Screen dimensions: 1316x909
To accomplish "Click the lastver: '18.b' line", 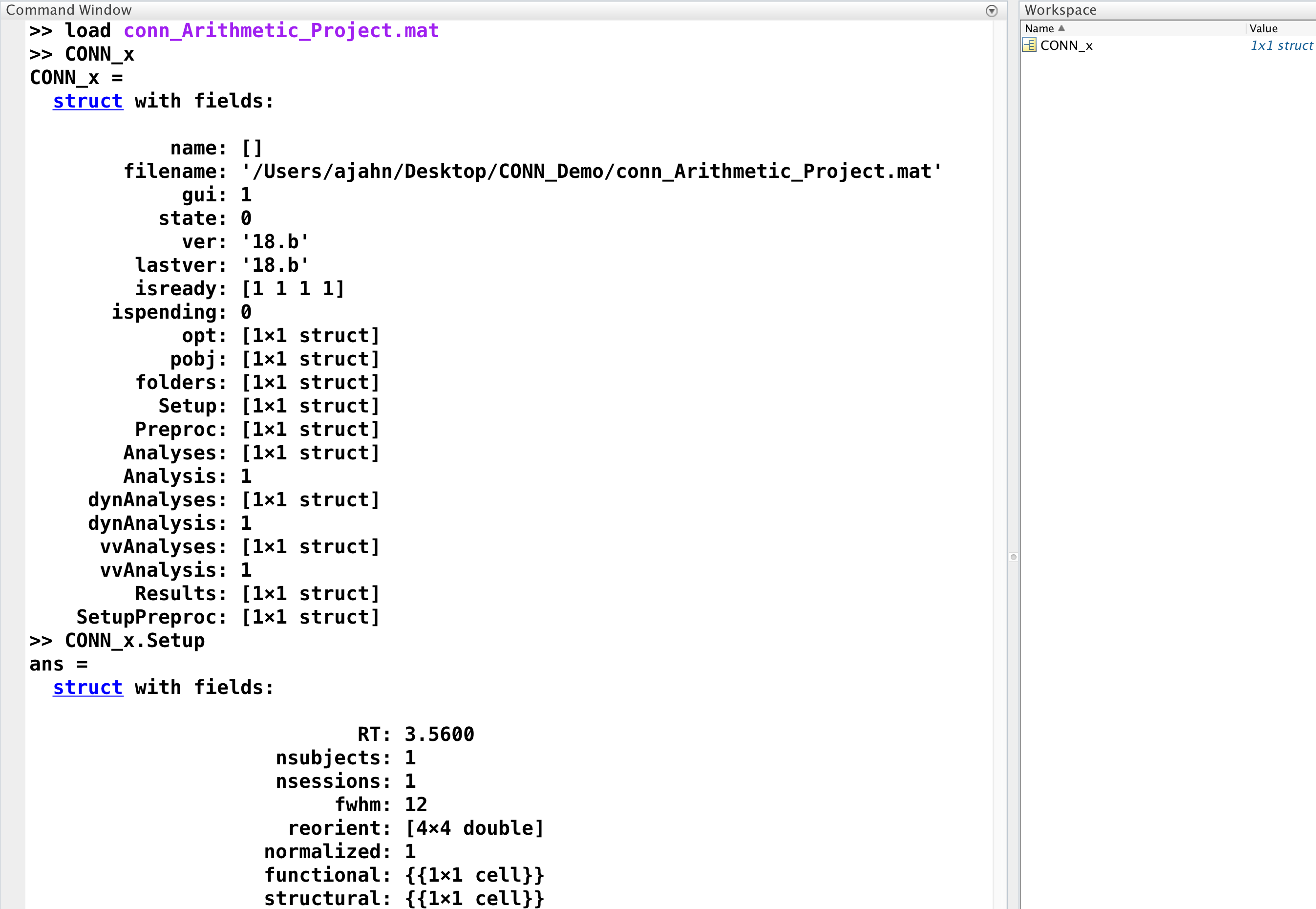I will pos(222,265).
